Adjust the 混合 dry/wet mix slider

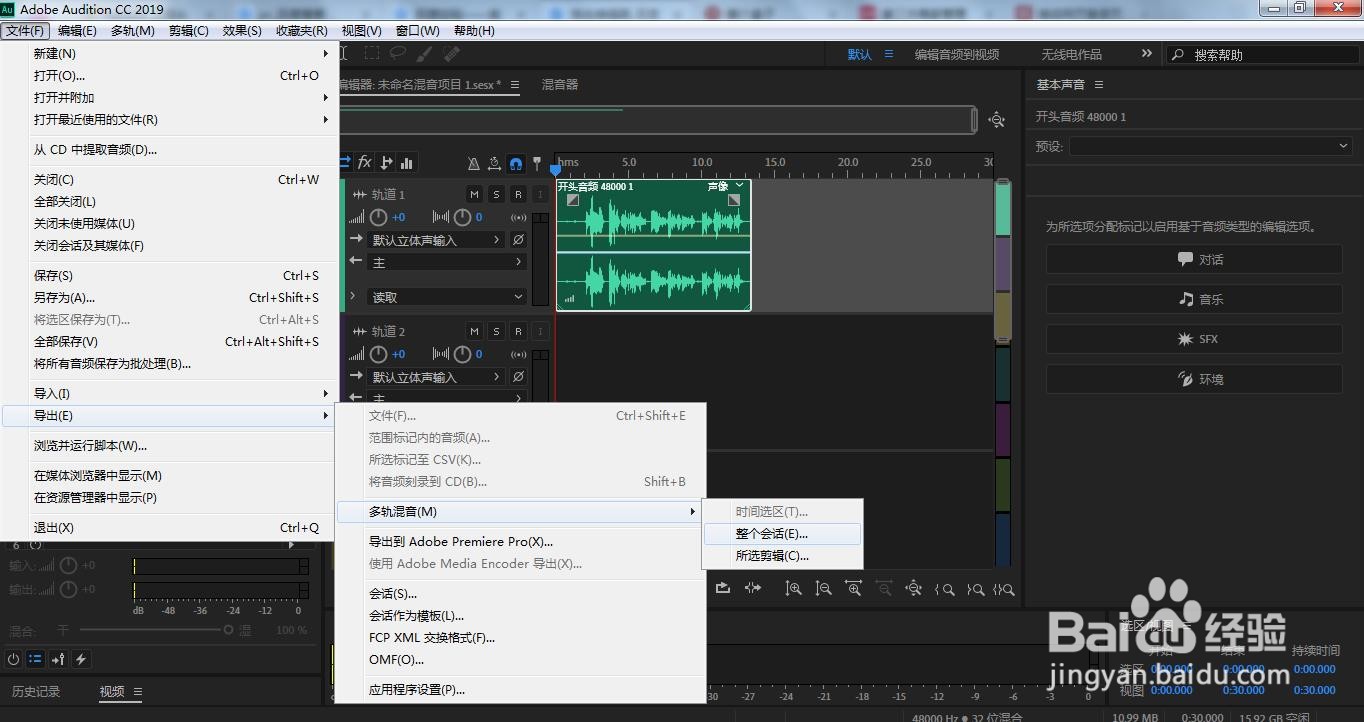pyautogui.click(x=155, y=630)
